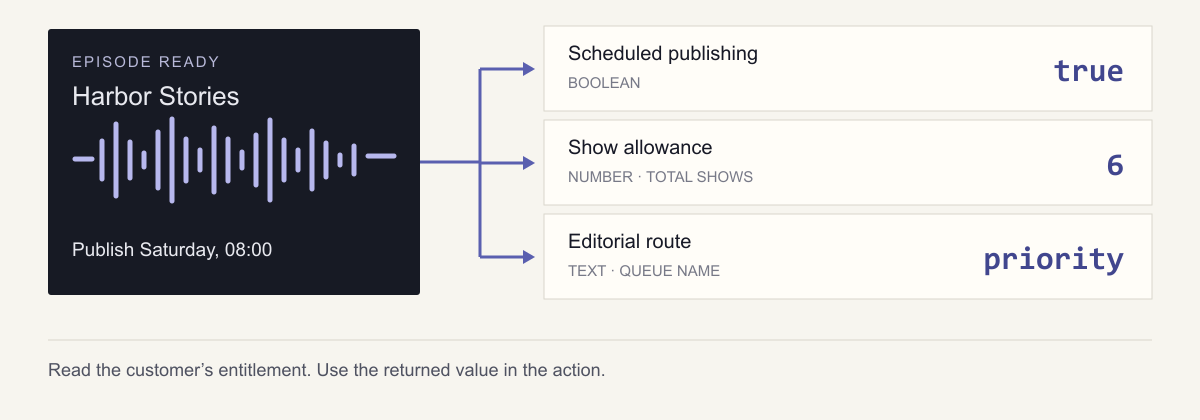
Task: Click the arrowhead pointing to Scheduled publishing
Action: (529, 68)
